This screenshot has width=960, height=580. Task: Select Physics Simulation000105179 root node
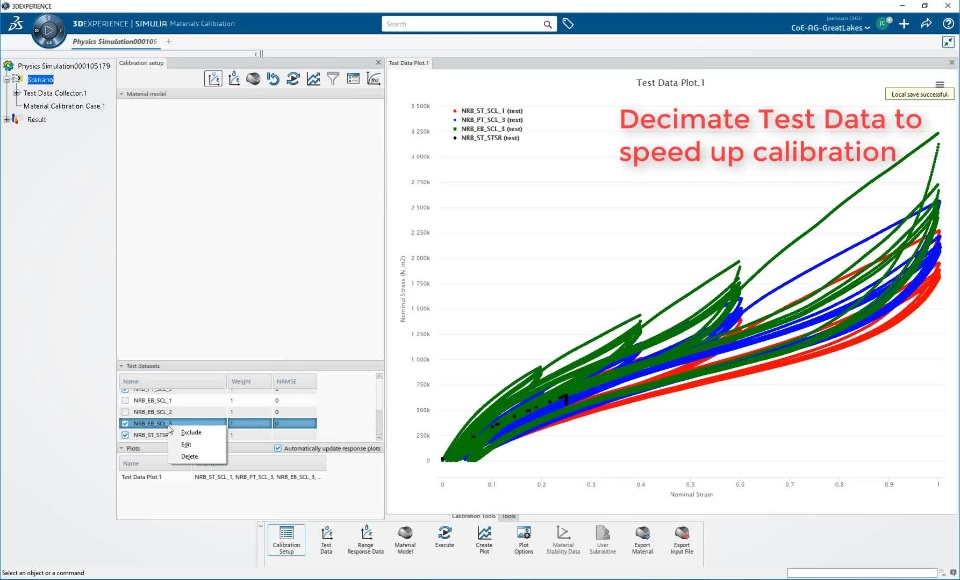click(64, 66)
